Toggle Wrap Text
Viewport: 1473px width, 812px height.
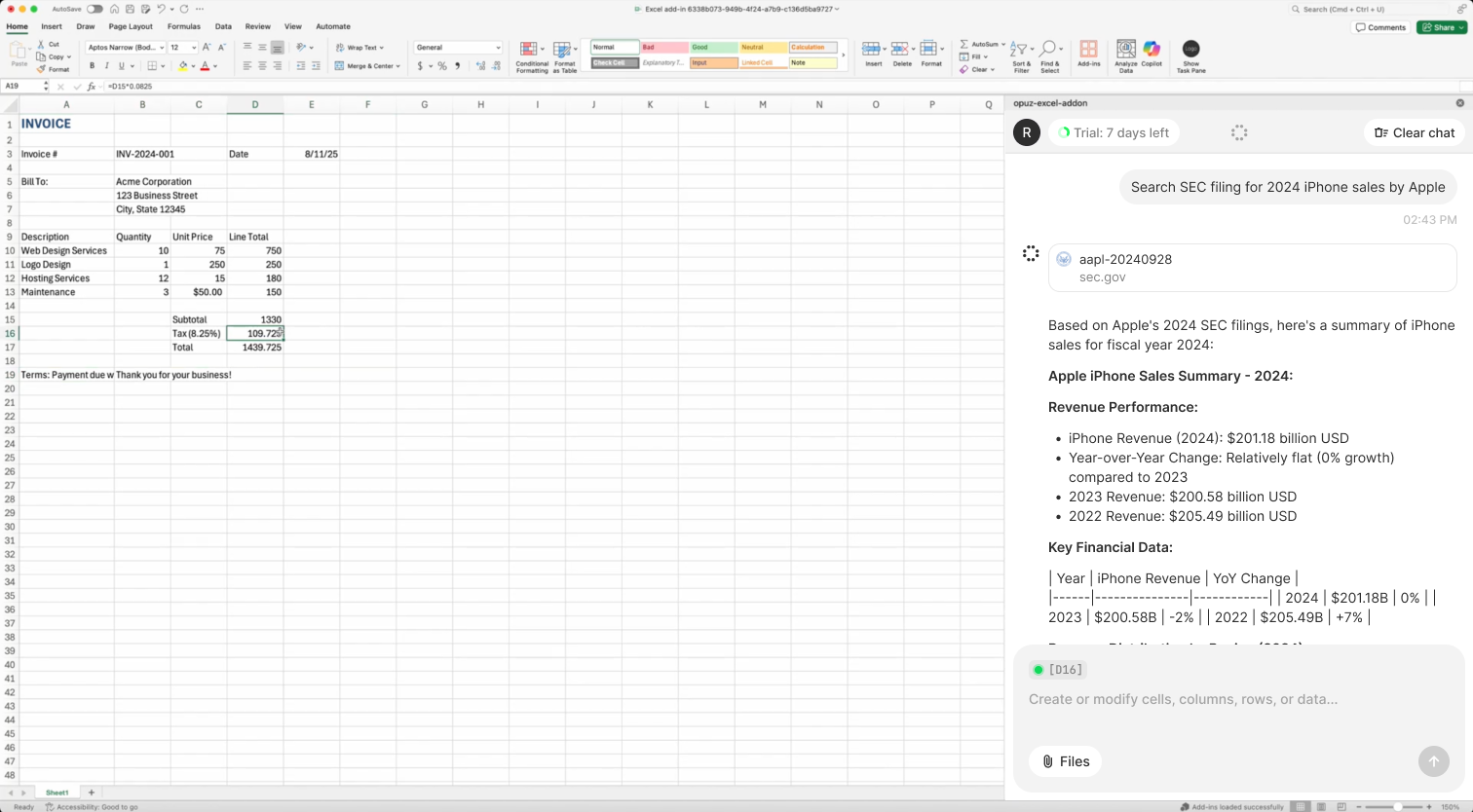click(x=359, y=47)
